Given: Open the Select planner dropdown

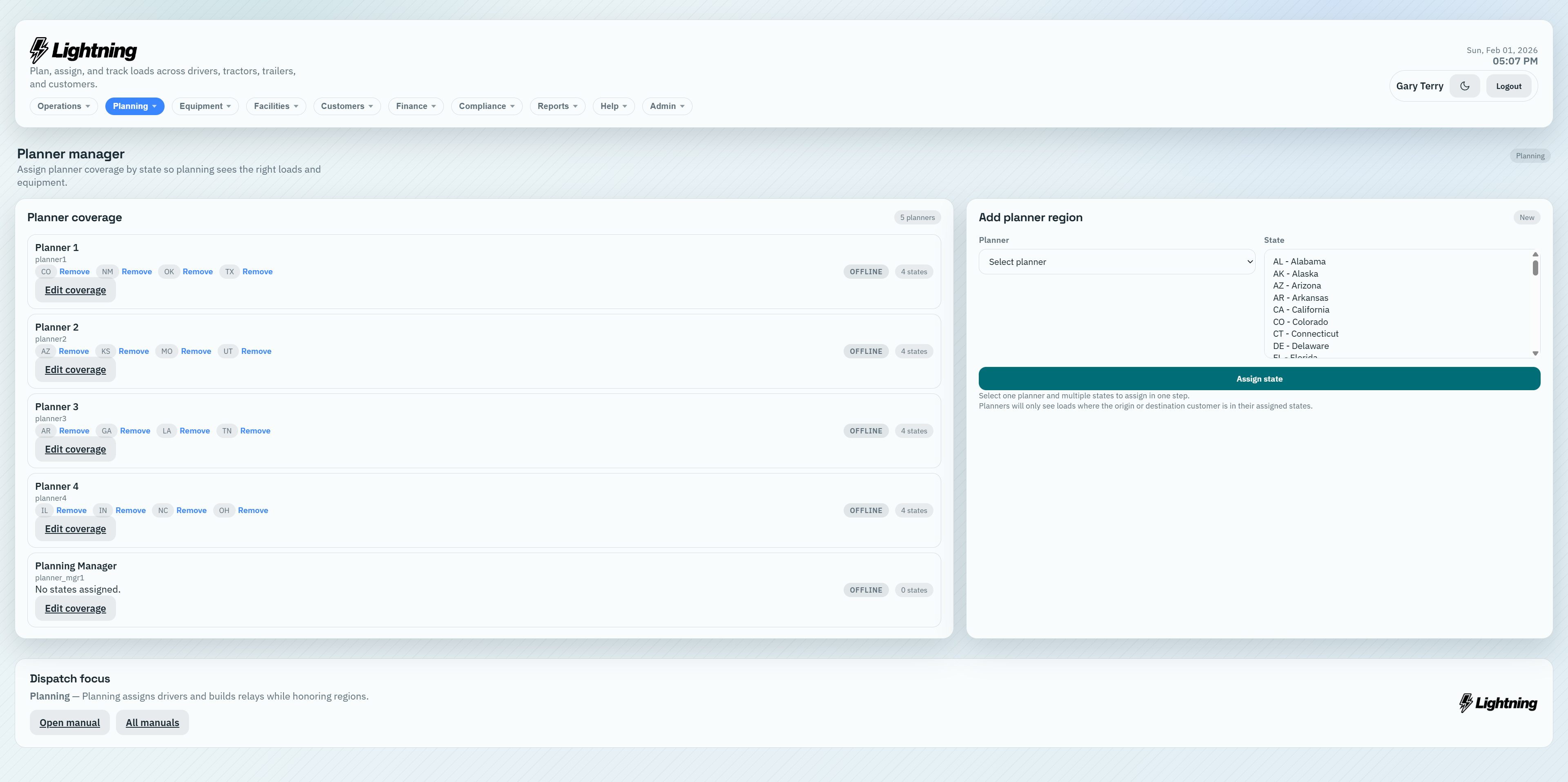Looking at the screenshot, I should [x=1116, y=262].
